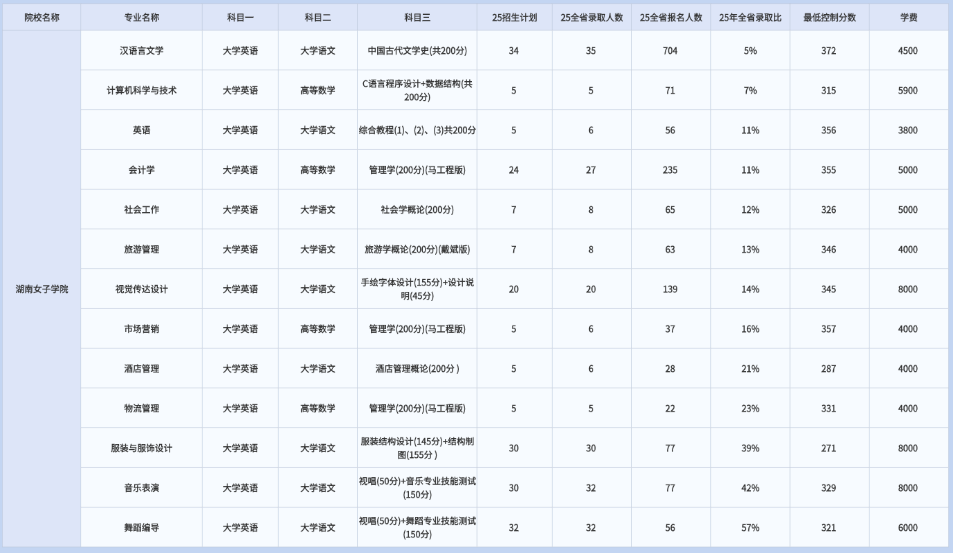953x553 pixels.
Task: Select the 57% admission ratio cell
Action: pos(750,528)
